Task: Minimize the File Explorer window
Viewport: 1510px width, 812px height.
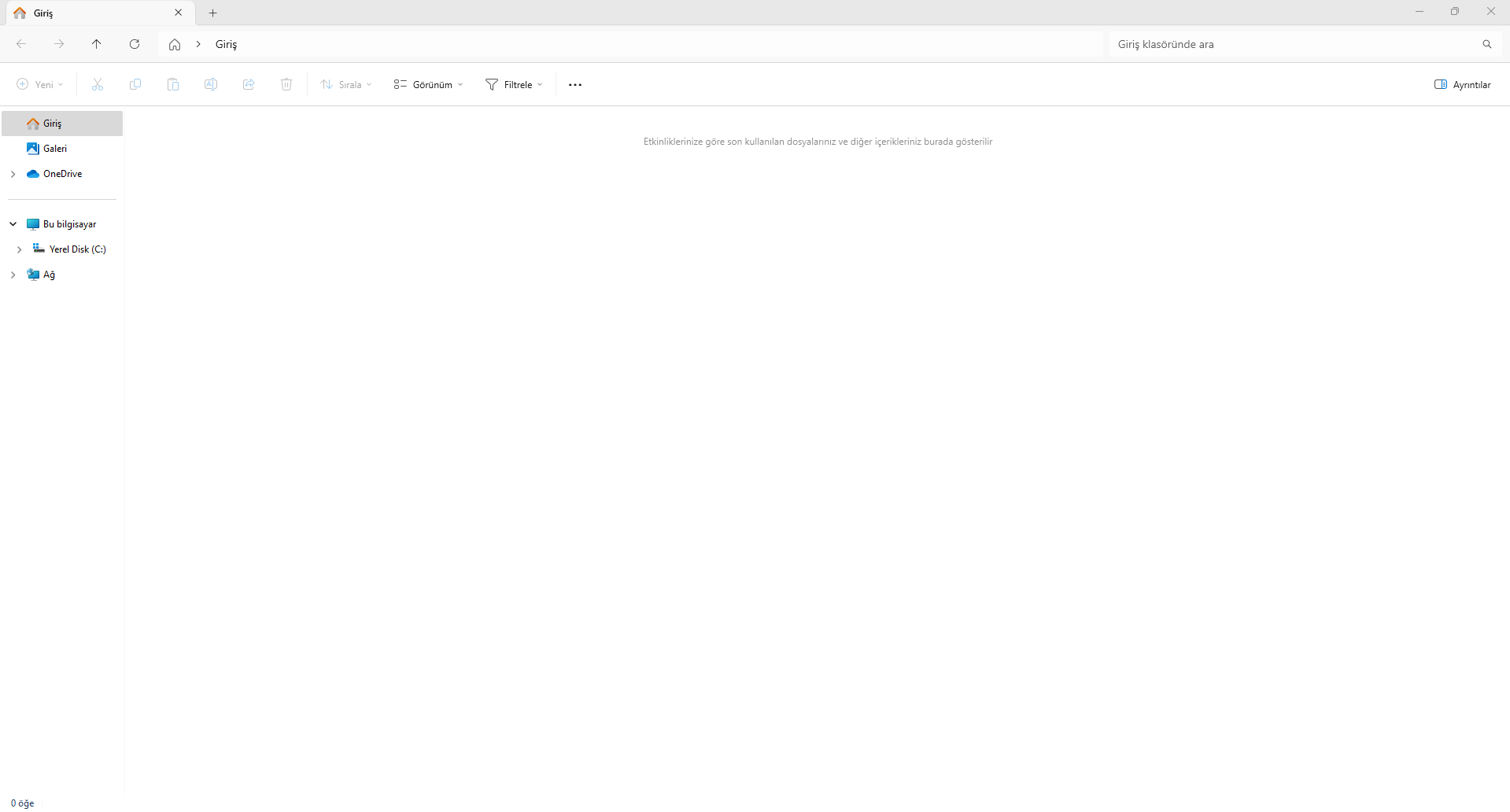Action: tap(1420, 12)
